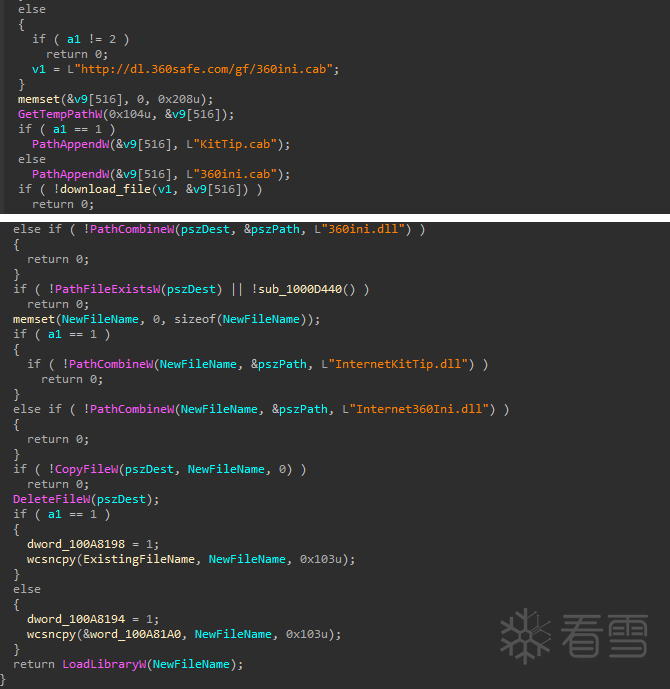Click the GetTempPathW function call
Viewport: 670px width, 689px height.
(60, 114)
